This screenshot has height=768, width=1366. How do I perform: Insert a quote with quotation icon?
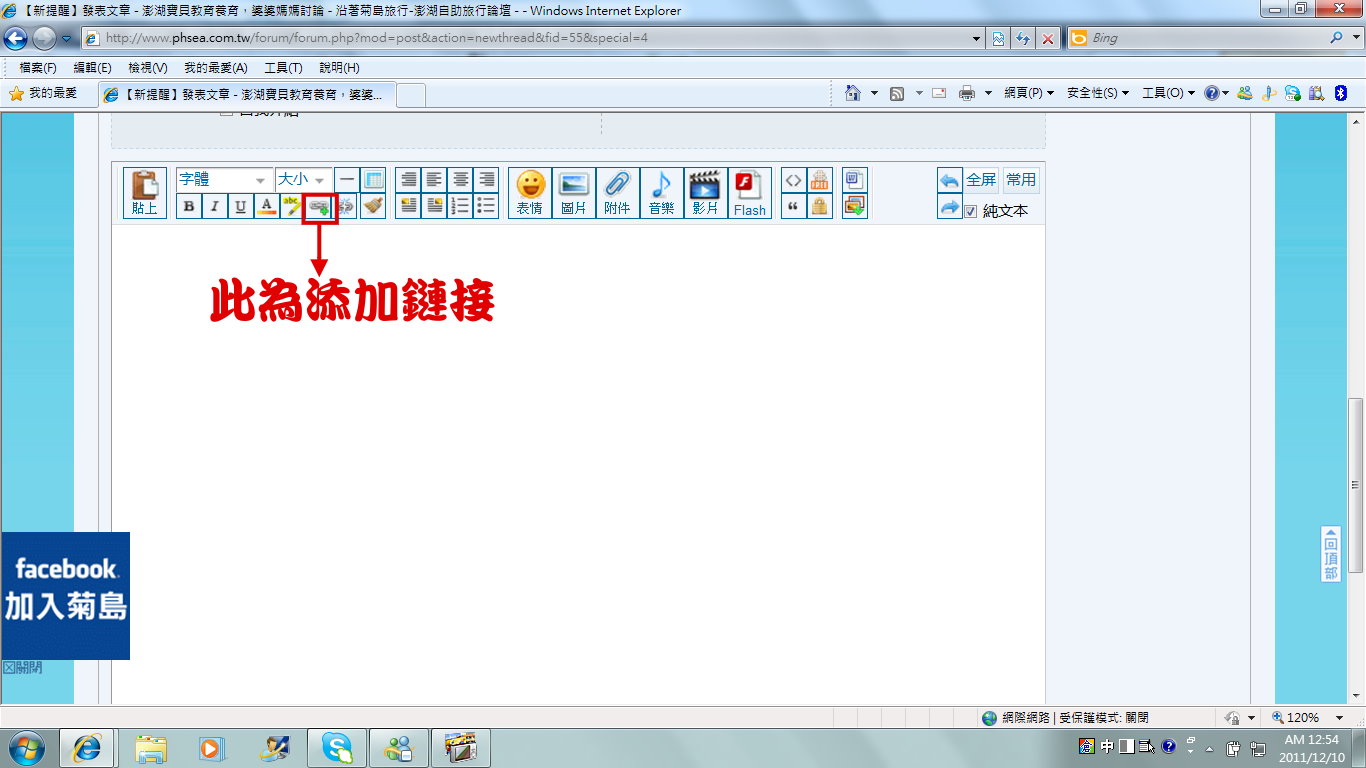click(x=793, y=207)
